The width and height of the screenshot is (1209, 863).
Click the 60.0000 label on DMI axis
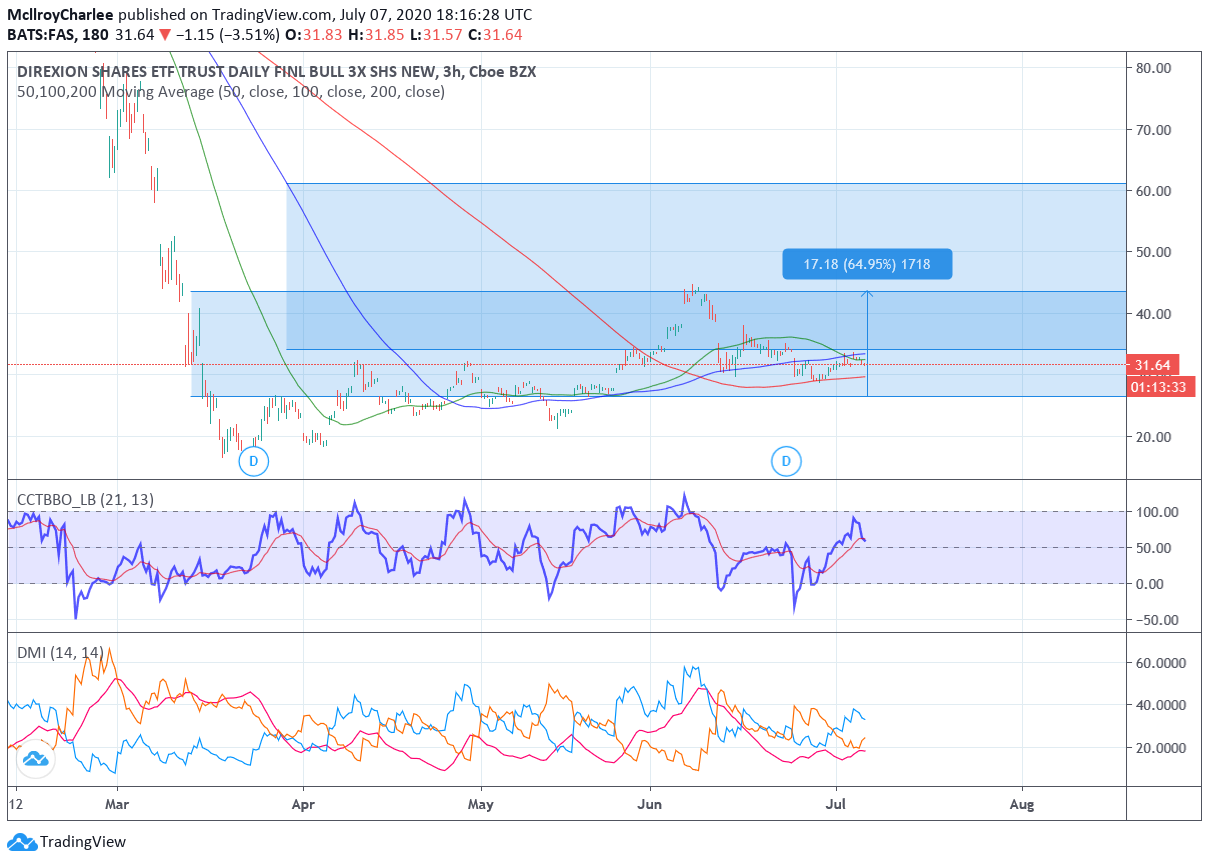pos(1160,663)
